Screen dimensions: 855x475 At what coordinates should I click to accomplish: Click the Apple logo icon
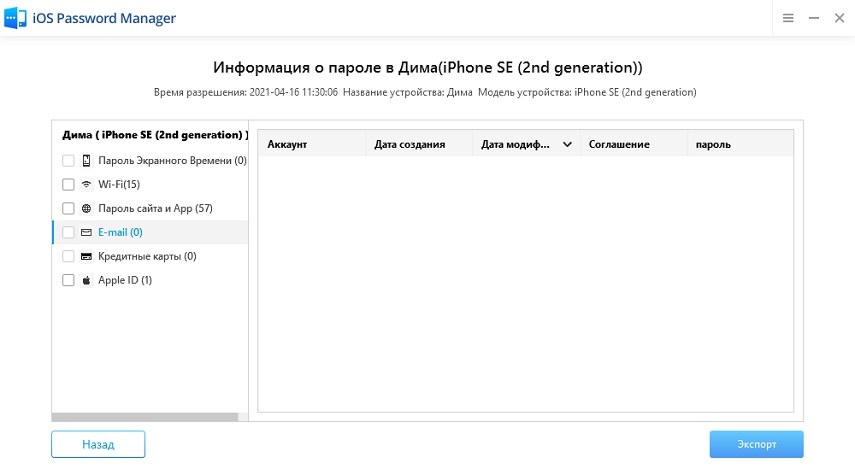(86, 280)
